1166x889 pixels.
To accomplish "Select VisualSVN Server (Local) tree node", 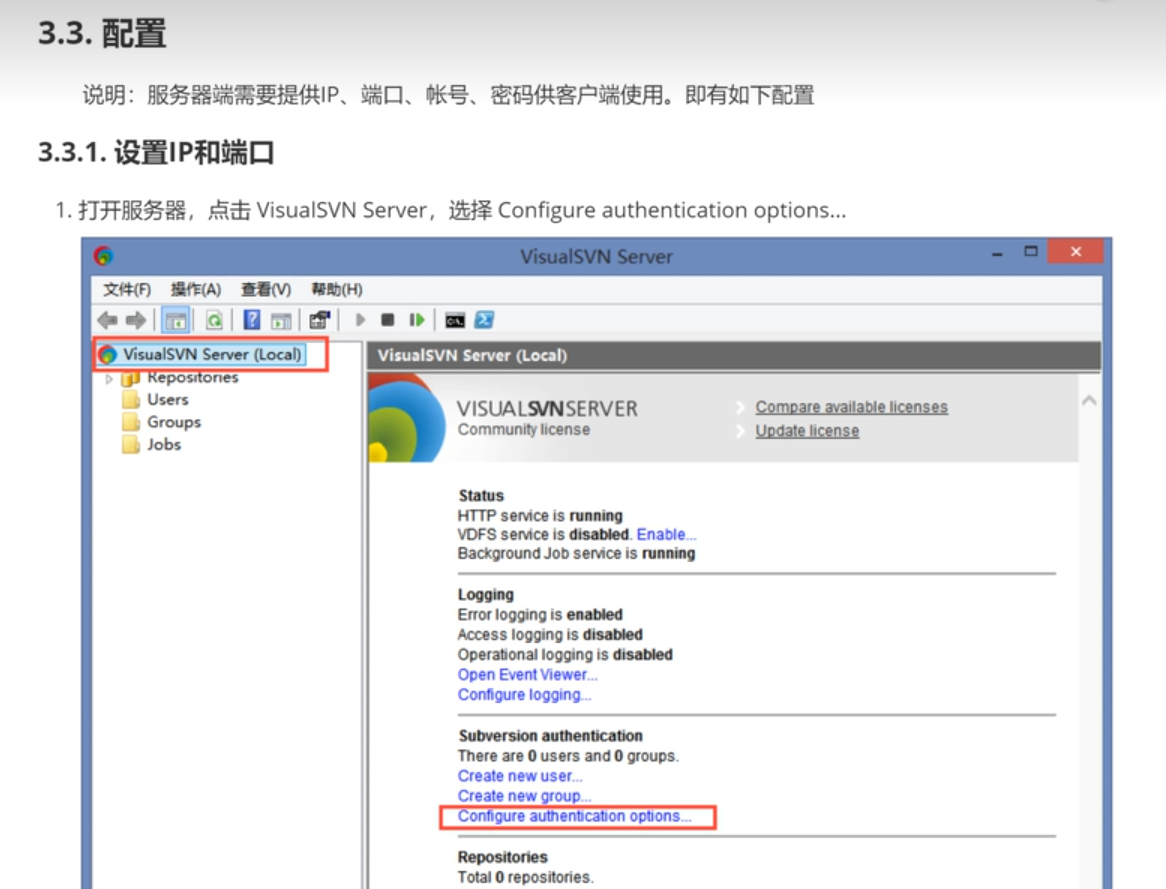I will coord(213,355).
